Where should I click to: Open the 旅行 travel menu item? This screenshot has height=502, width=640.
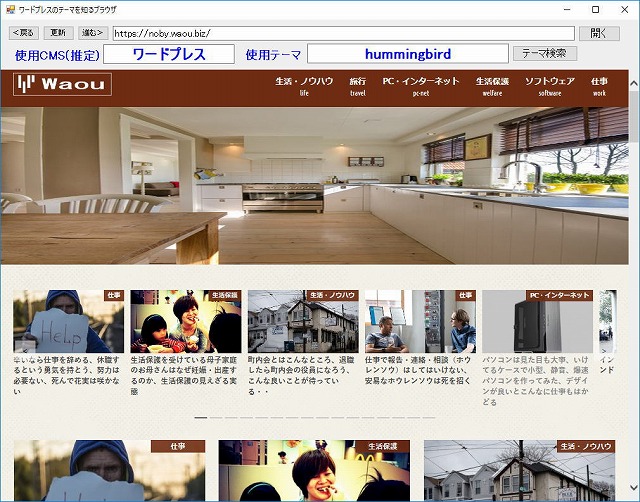(x=358, y=86)
